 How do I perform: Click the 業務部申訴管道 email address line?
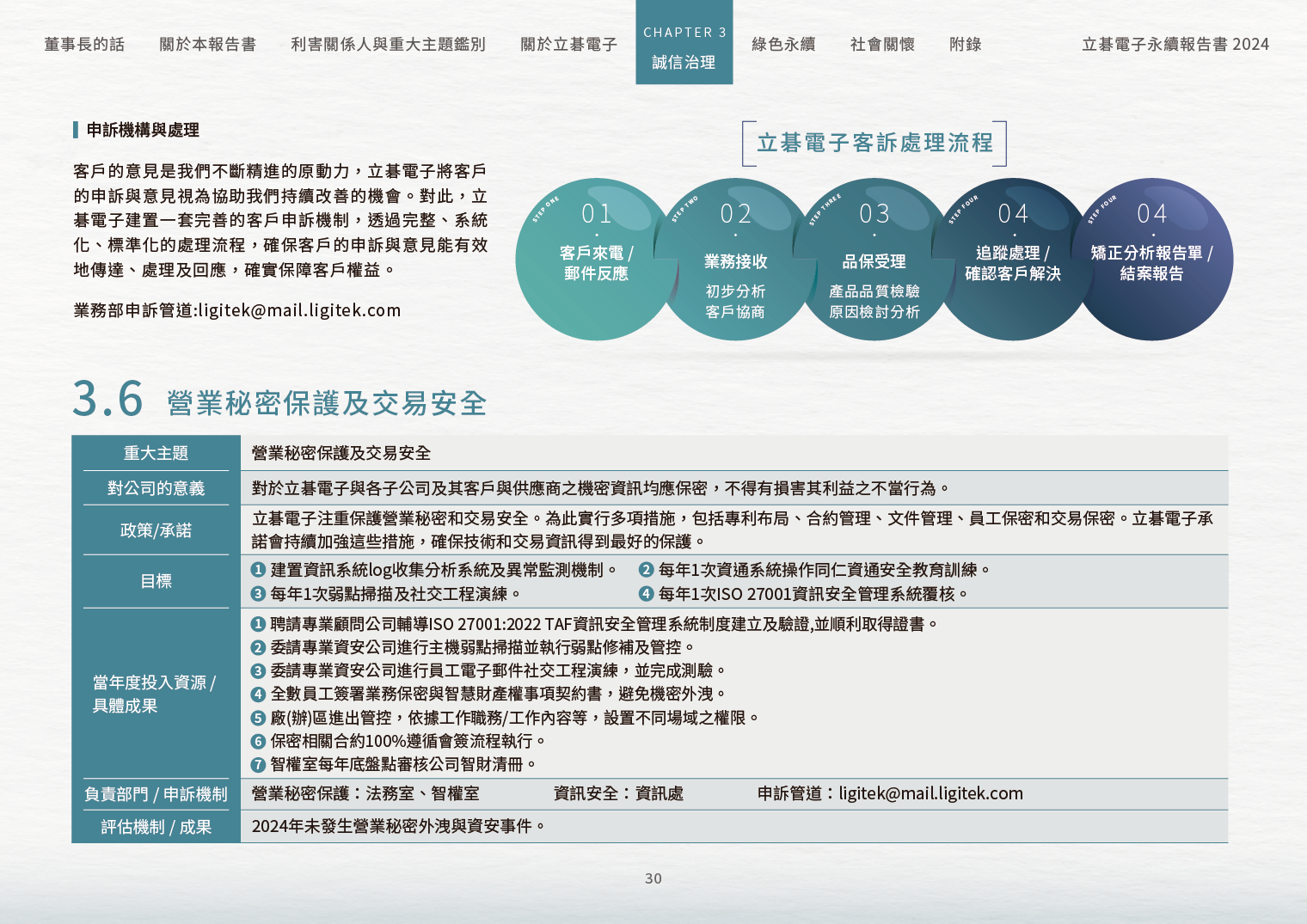(x=237, y=310)
